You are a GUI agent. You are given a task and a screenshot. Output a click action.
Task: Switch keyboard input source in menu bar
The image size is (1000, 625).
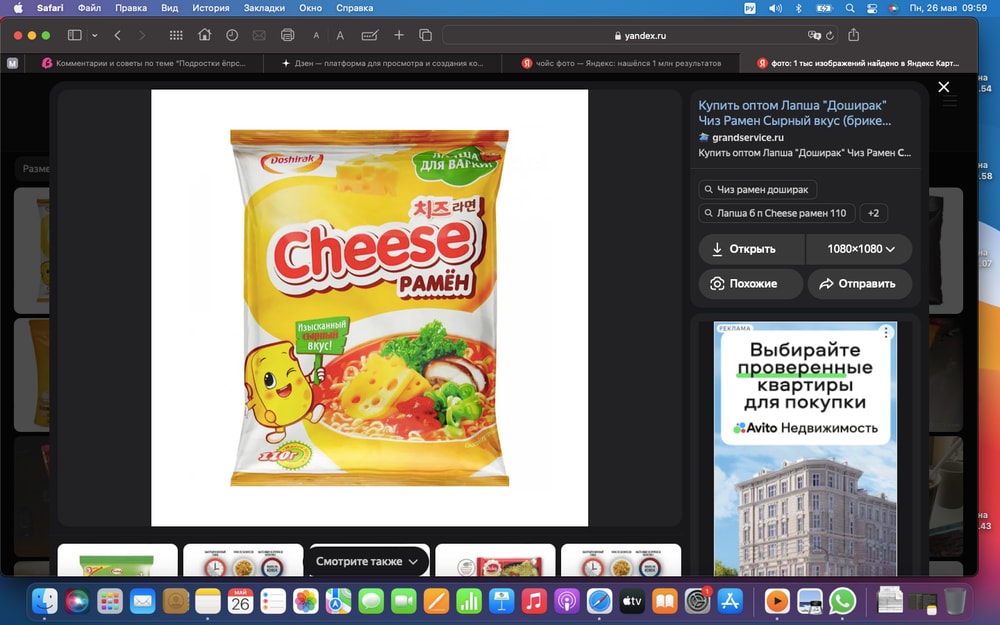click(x=750, y=8)
